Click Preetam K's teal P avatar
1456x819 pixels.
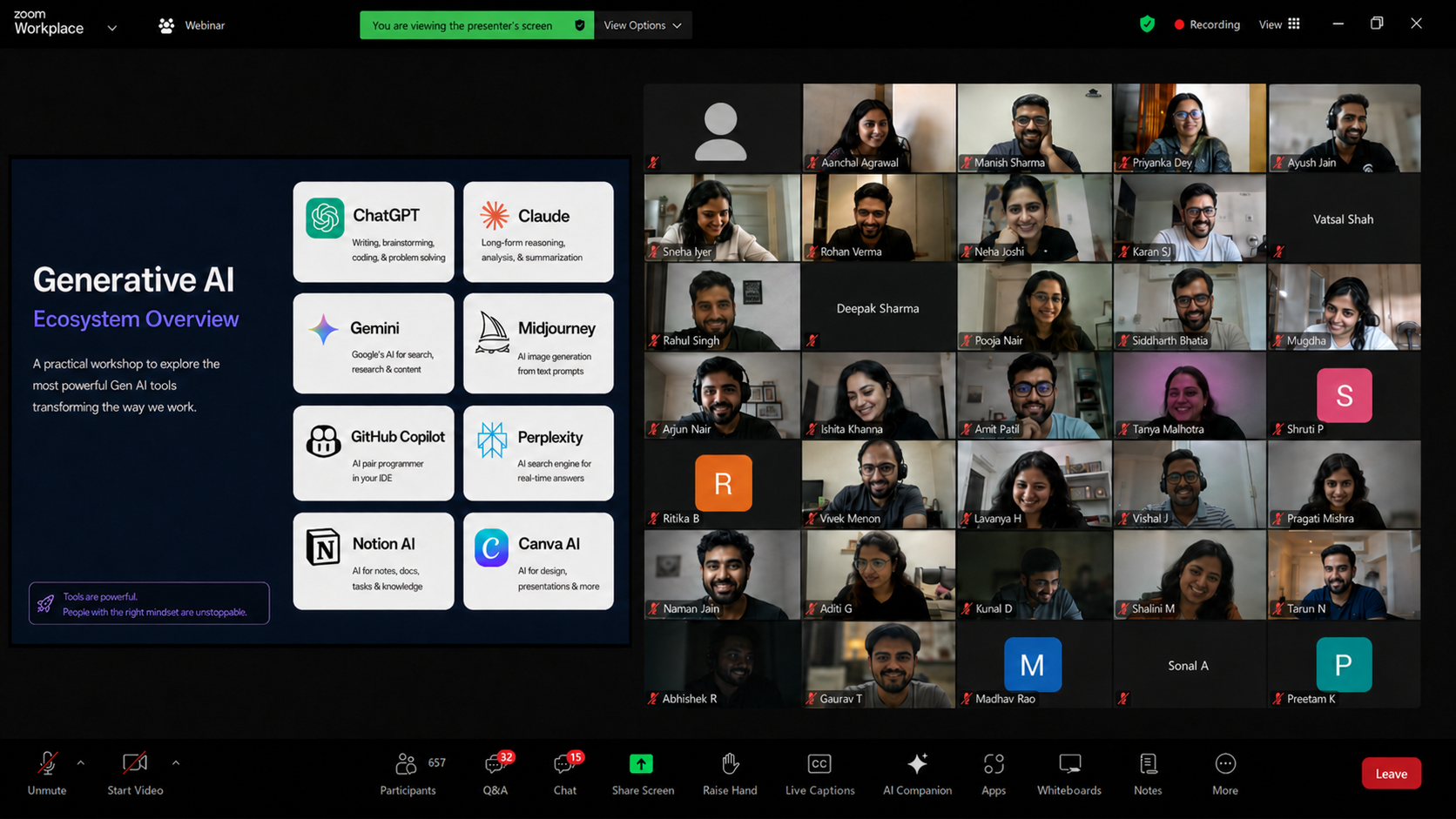[x=1344, y=665]
